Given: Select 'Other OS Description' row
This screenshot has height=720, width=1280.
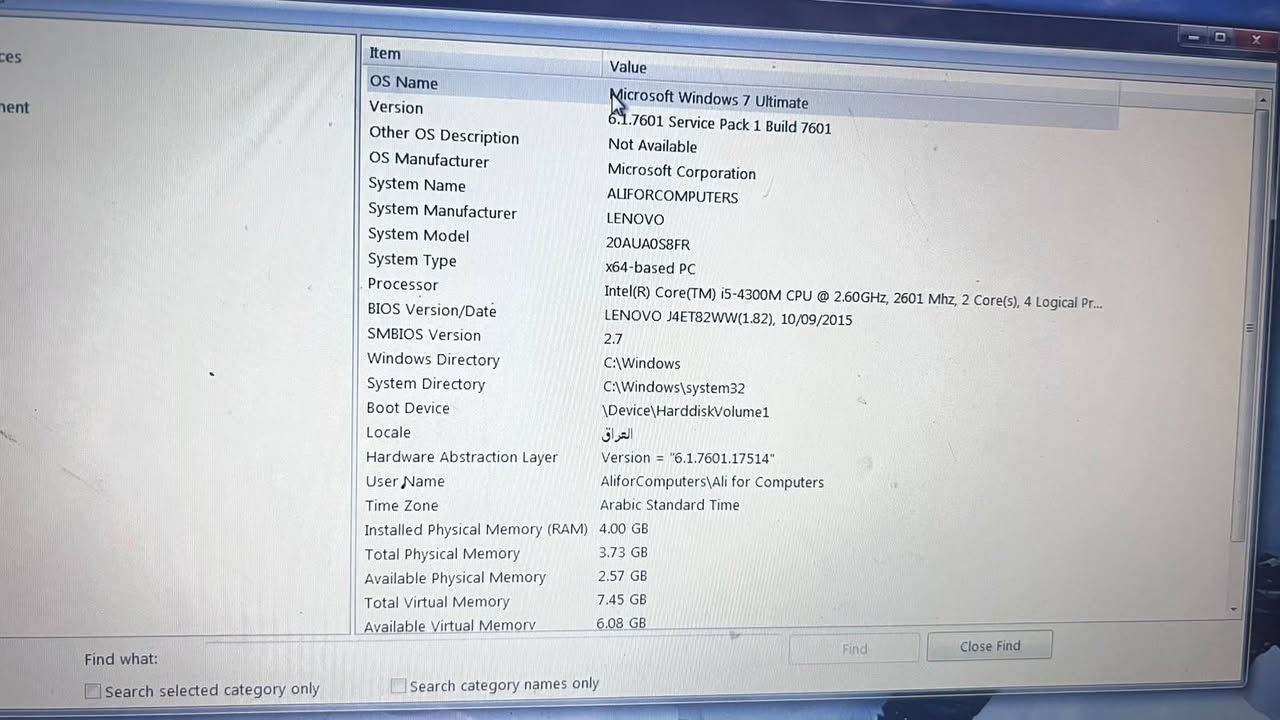Looking at the screenshot, I should tap(444, 135).
